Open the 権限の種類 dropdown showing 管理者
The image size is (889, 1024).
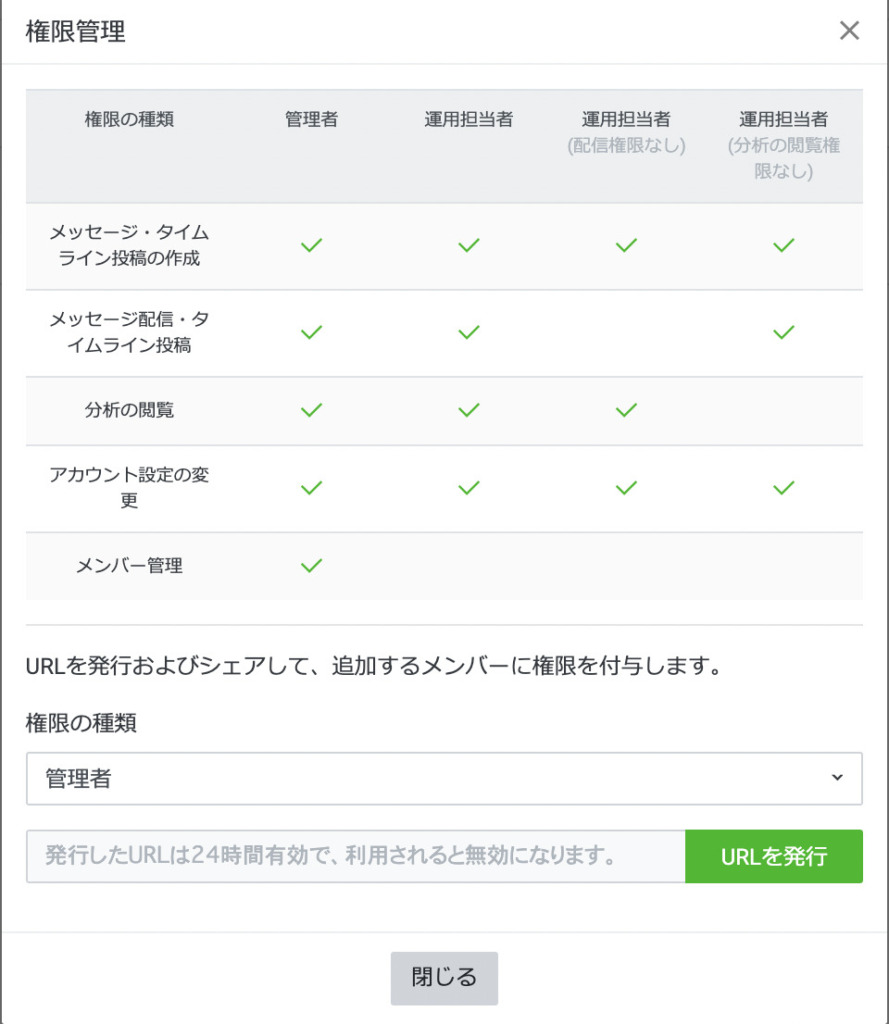pos(443,779)
